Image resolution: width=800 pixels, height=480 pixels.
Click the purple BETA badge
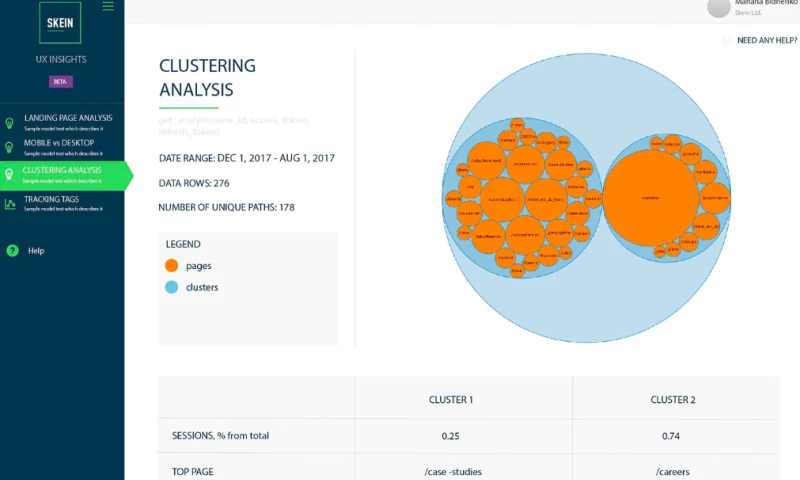pyautogui.click(x=61, y=82)
